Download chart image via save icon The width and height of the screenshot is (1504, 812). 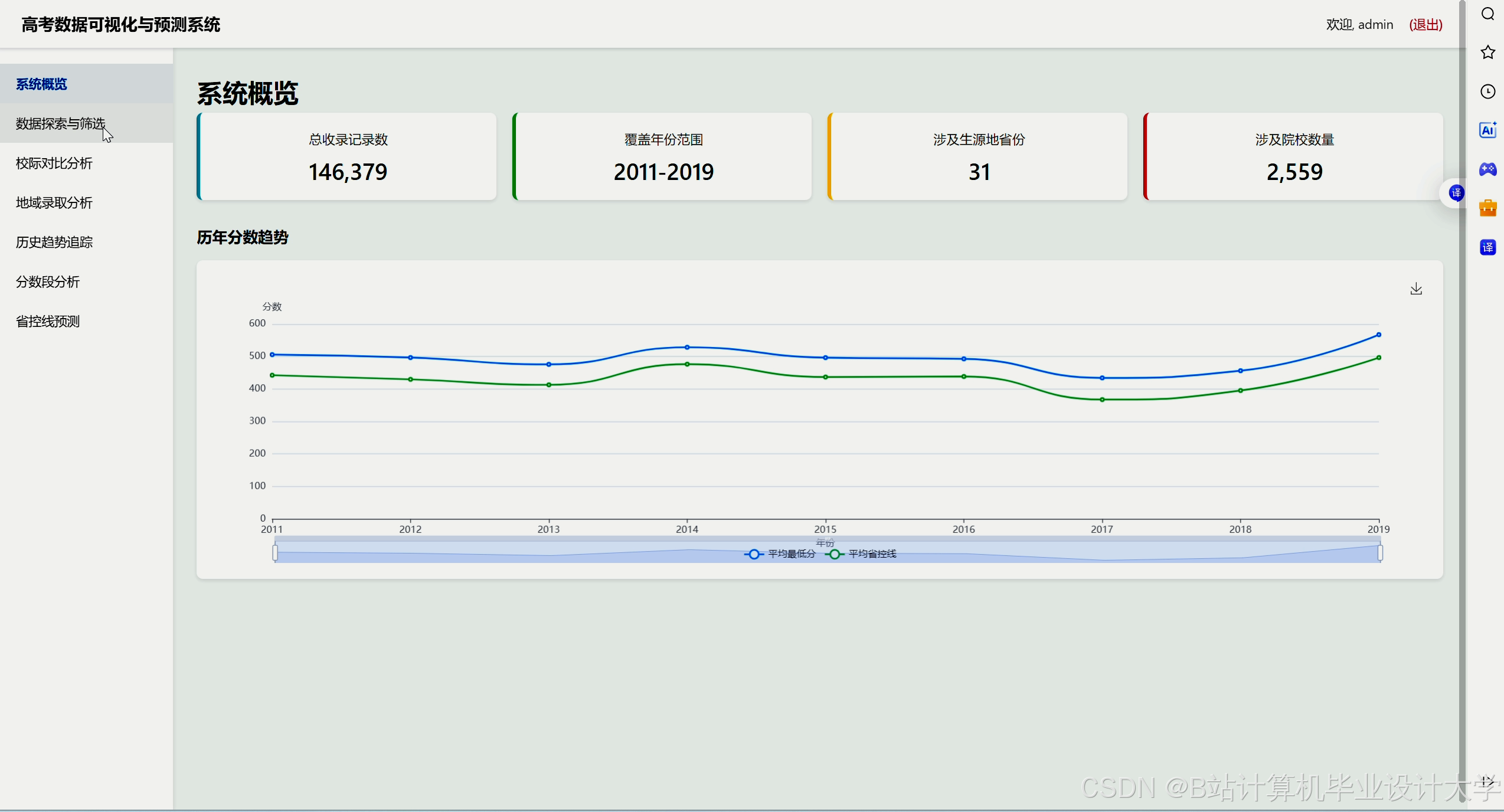1416,289
